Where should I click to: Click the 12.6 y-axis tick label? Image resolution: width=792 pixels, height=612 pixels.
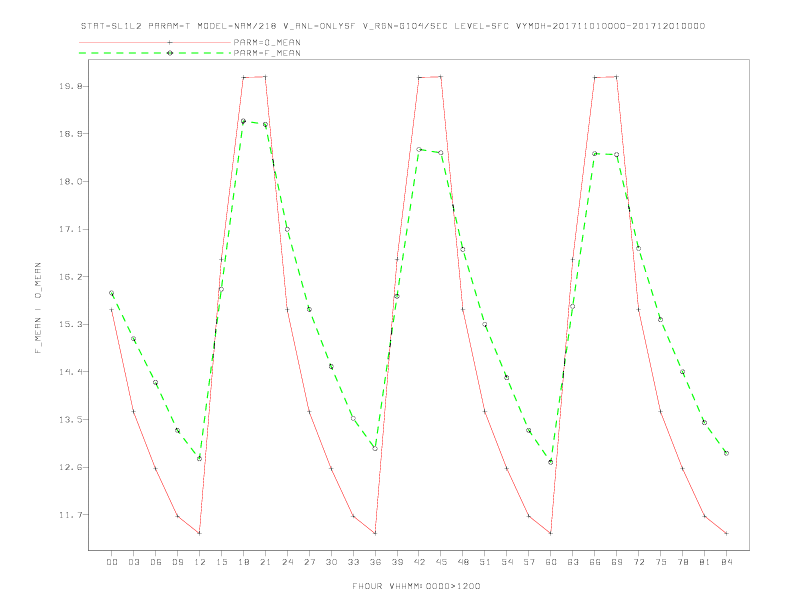(x=70, y=468)
